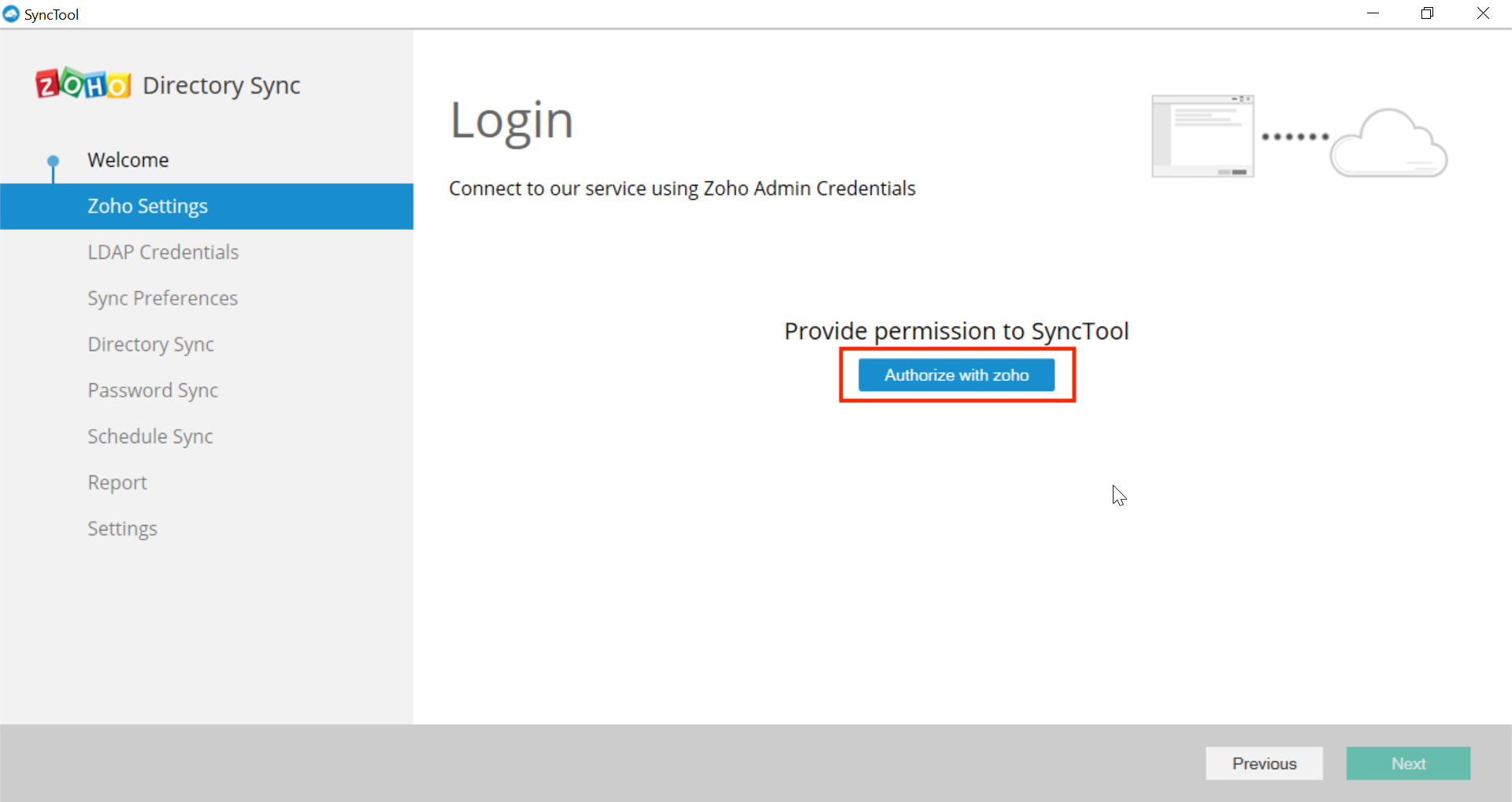Navigate to Schedule Sync
Viewport: 1512px width, 802px height.
coord(150,435)
